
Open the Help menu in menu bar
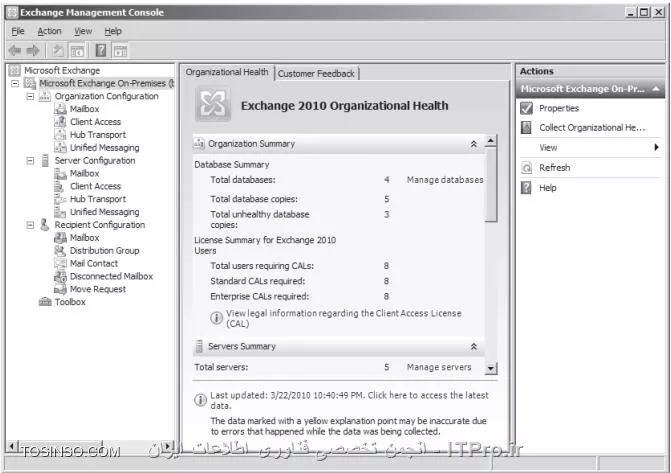[x=113, y=31]
